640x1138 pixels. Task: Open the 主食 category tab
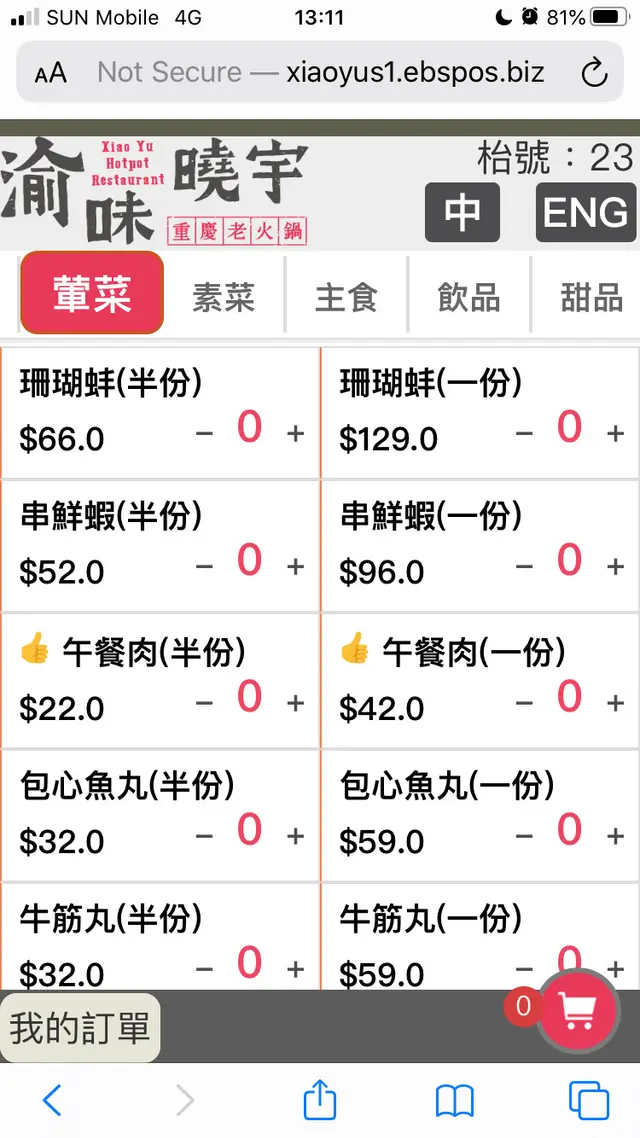tap(346, 297)
